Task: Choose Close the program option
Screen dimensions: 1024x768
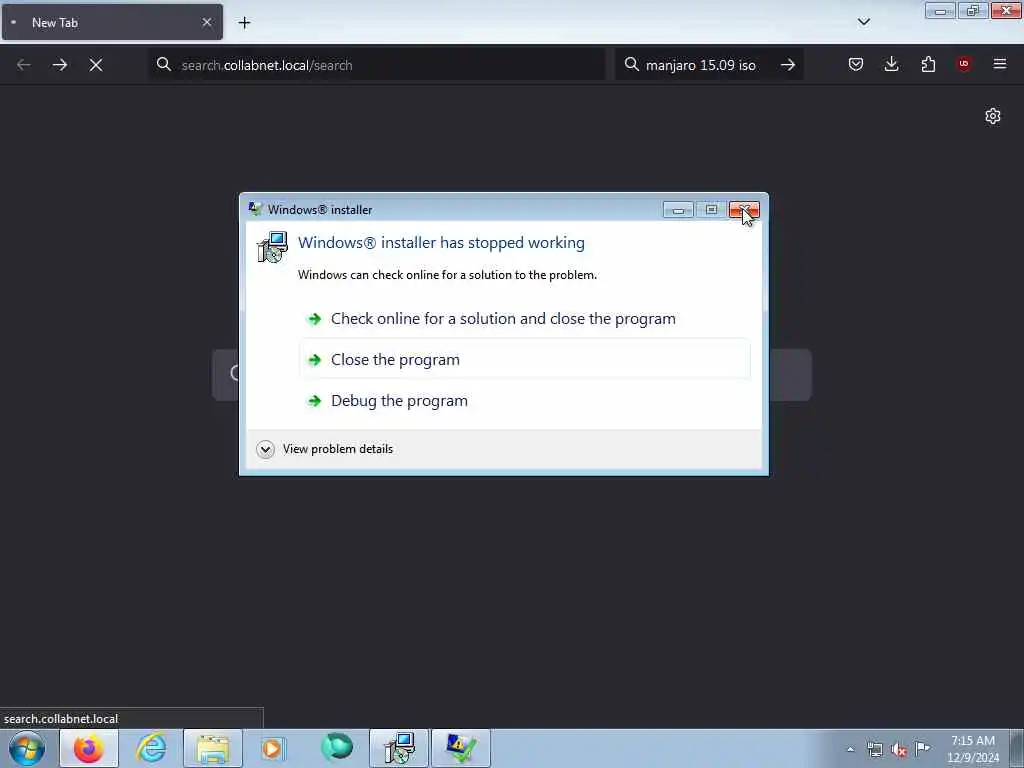Action: point(524,359)
